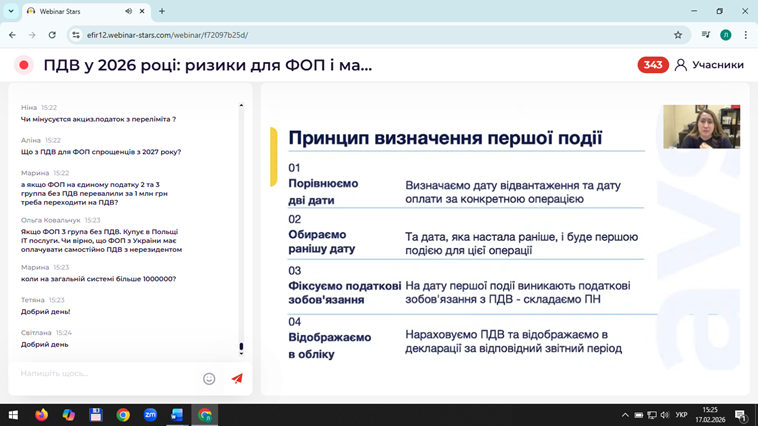Open the Zoom app from the taskbar

pyautogui.click(x=150, y=415)
